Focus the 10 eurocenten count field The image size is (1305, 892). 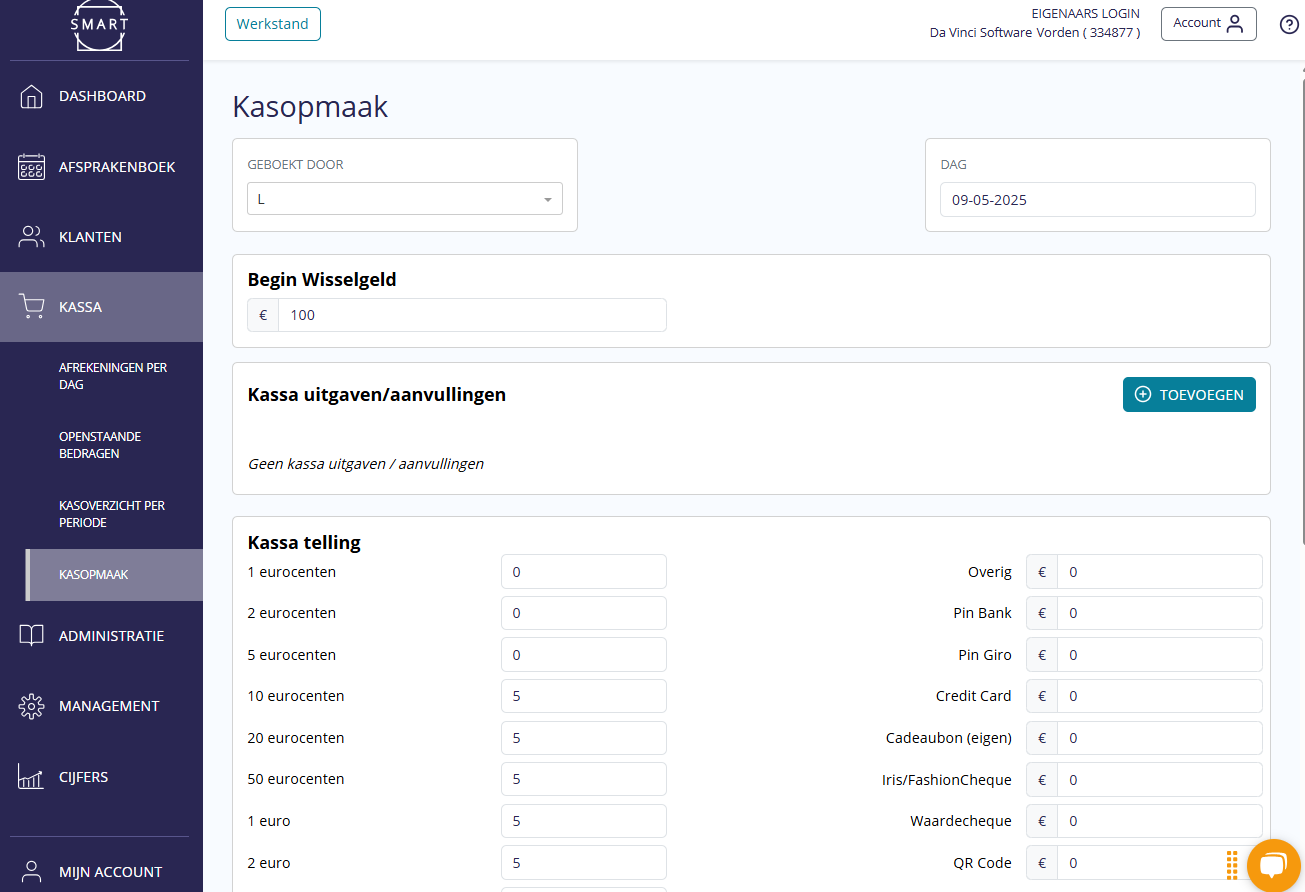point(583,696)
